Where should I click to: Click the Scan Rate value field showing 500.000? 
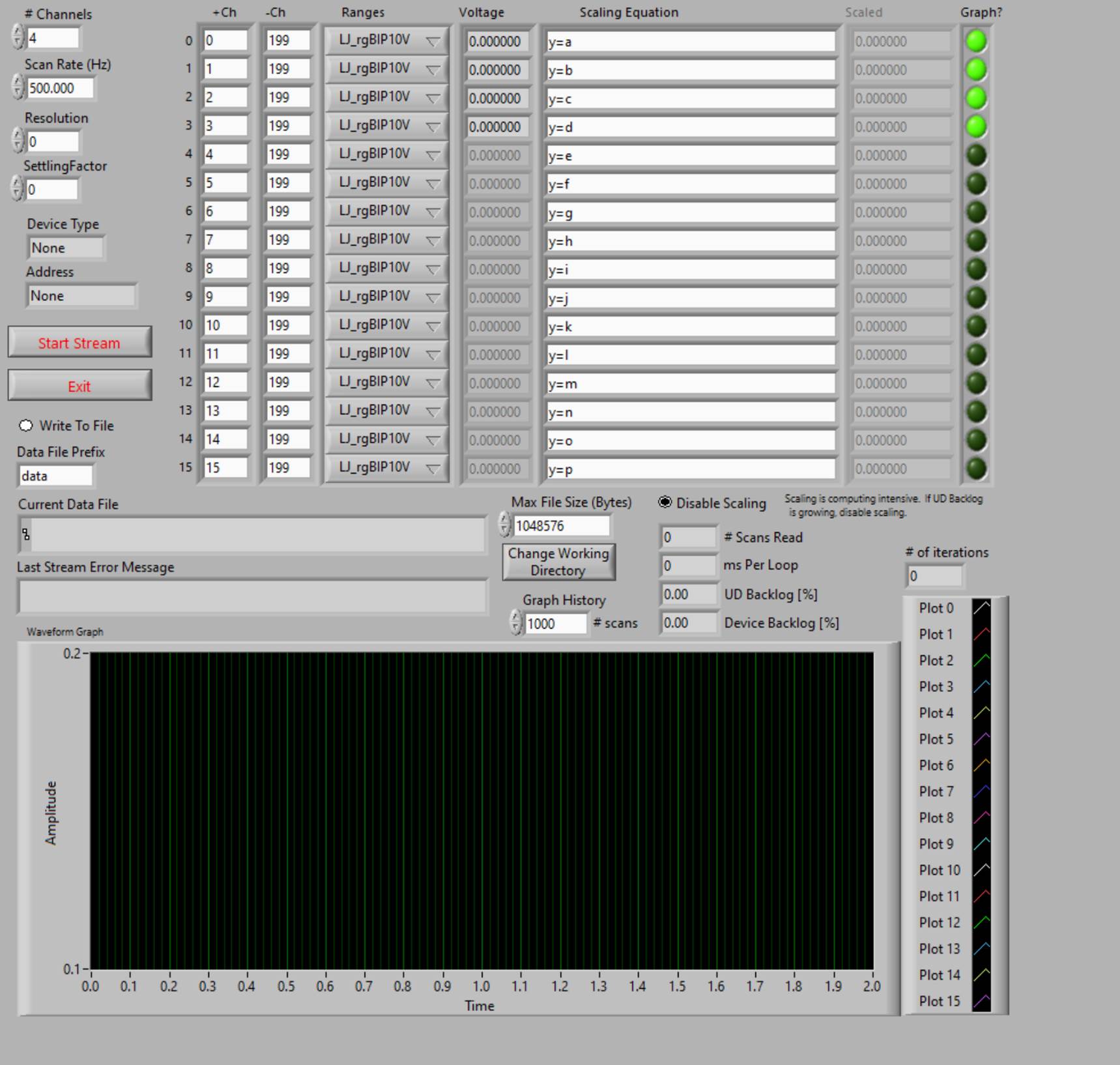(x=60, y=88)
